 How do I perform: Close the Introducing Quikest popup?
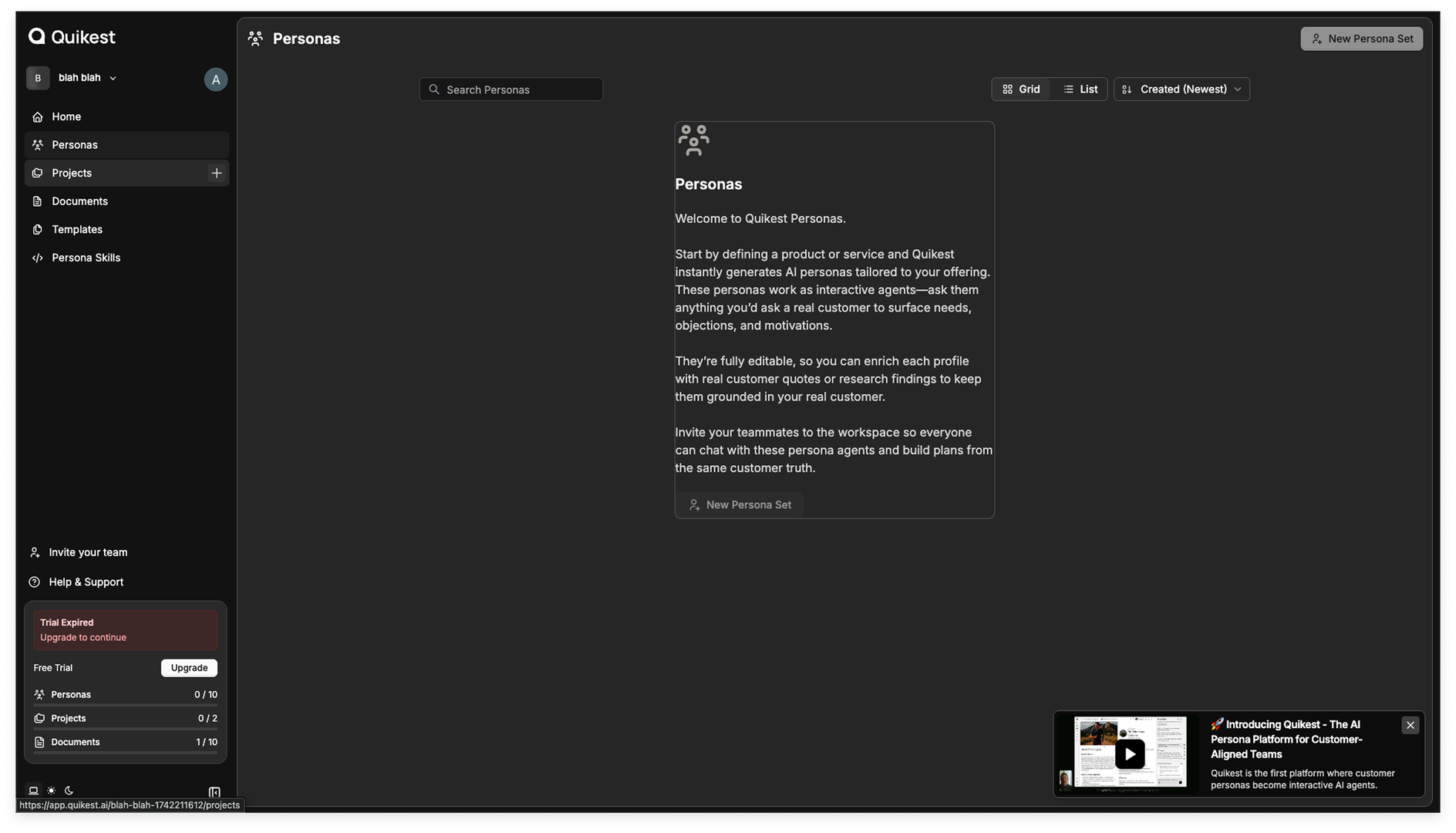(x=1410, y=725)
